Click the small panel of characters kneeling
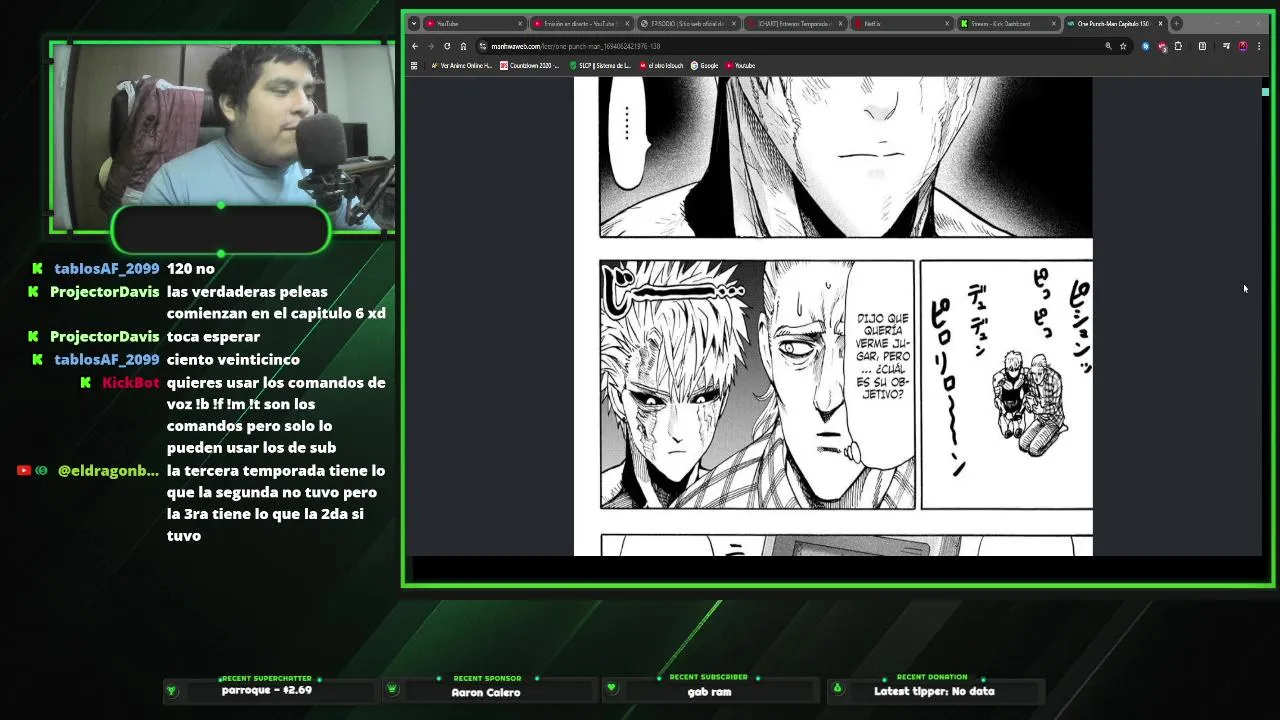Viewport: 1280px width, 720px height. coord(1006,385)
